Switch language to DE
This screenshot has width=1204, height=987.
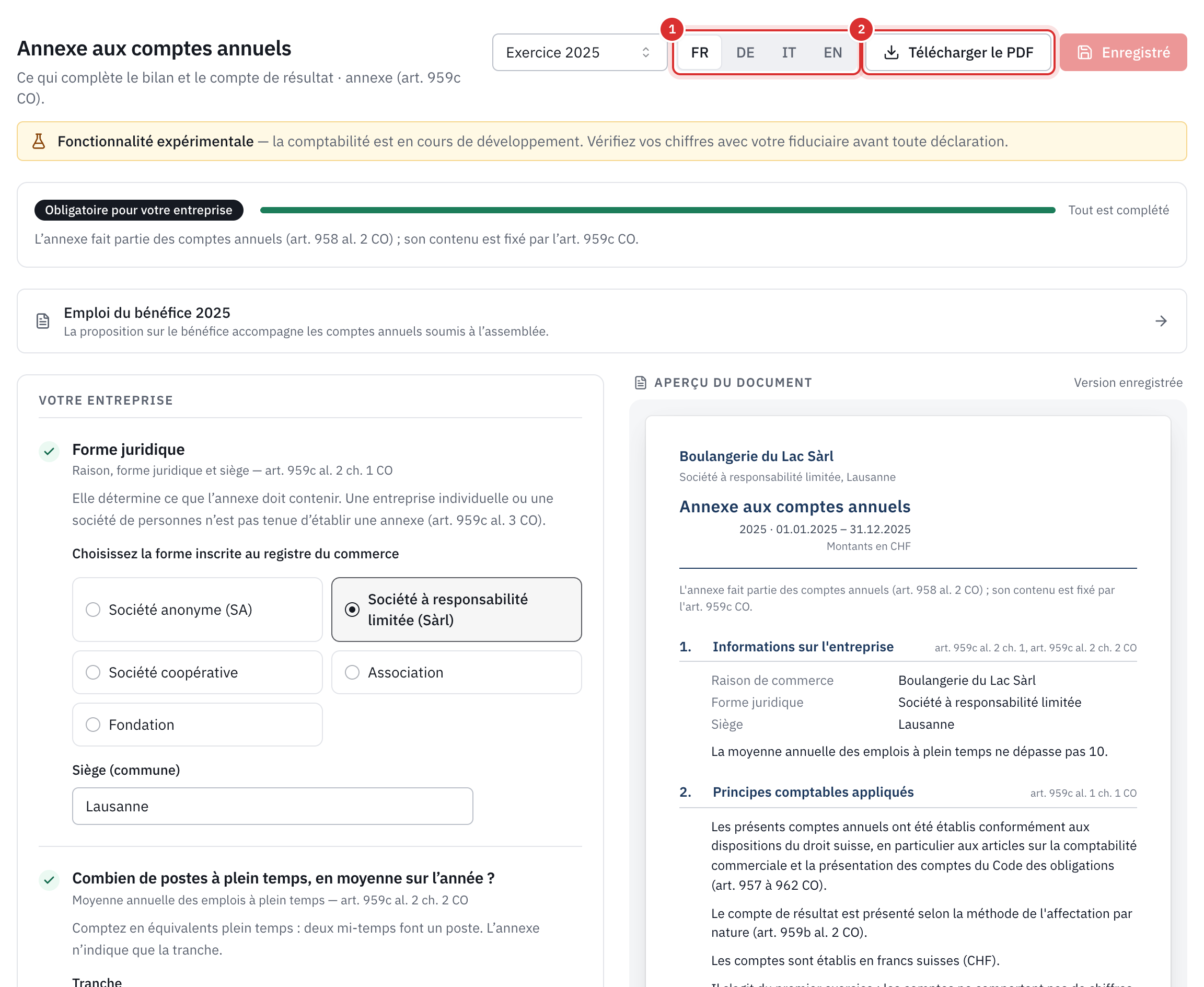745,52
